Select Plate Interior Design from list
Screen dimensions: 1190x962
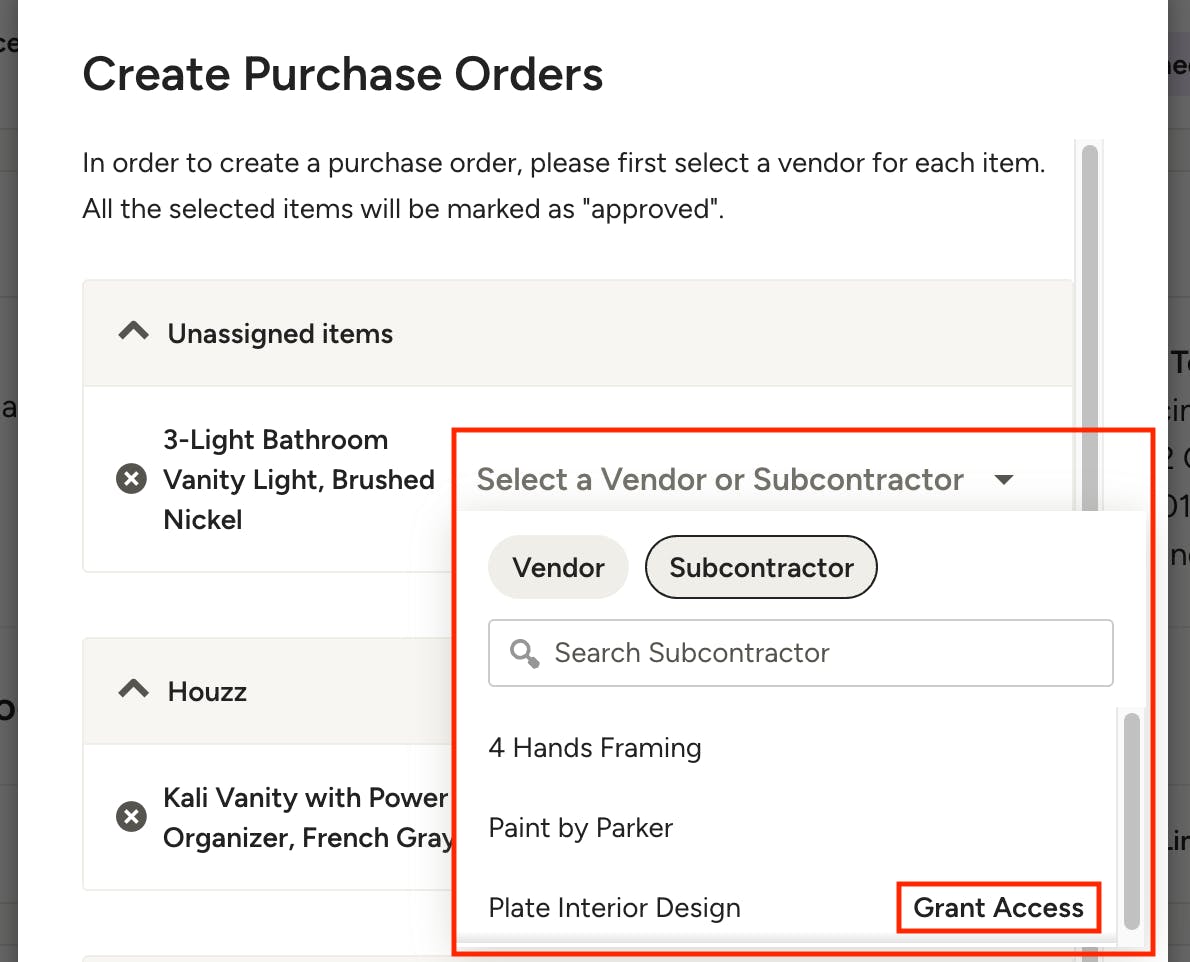coord(615,908)
